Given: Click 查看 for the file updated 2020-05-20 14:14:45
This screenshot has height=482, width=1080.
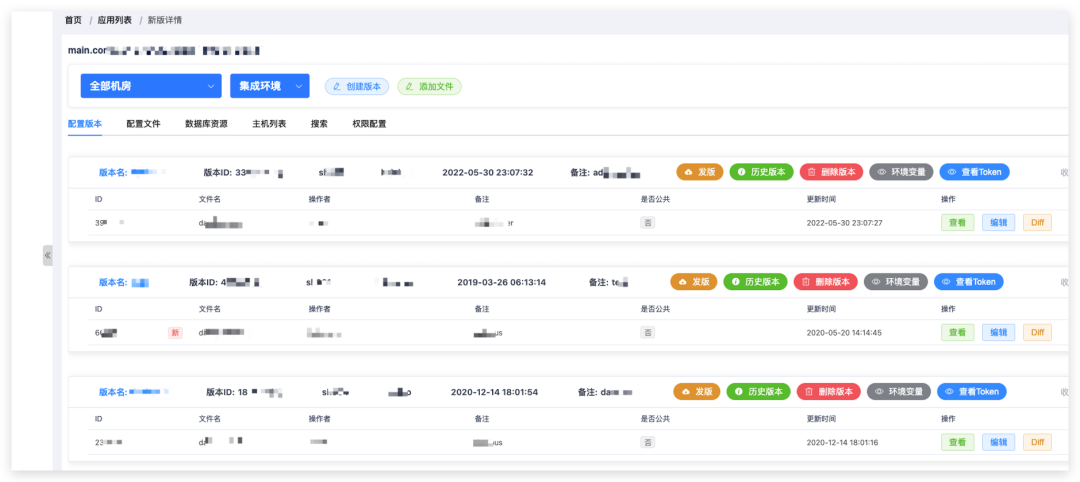Looking at the screenshot, I should (x=957, y=333).
